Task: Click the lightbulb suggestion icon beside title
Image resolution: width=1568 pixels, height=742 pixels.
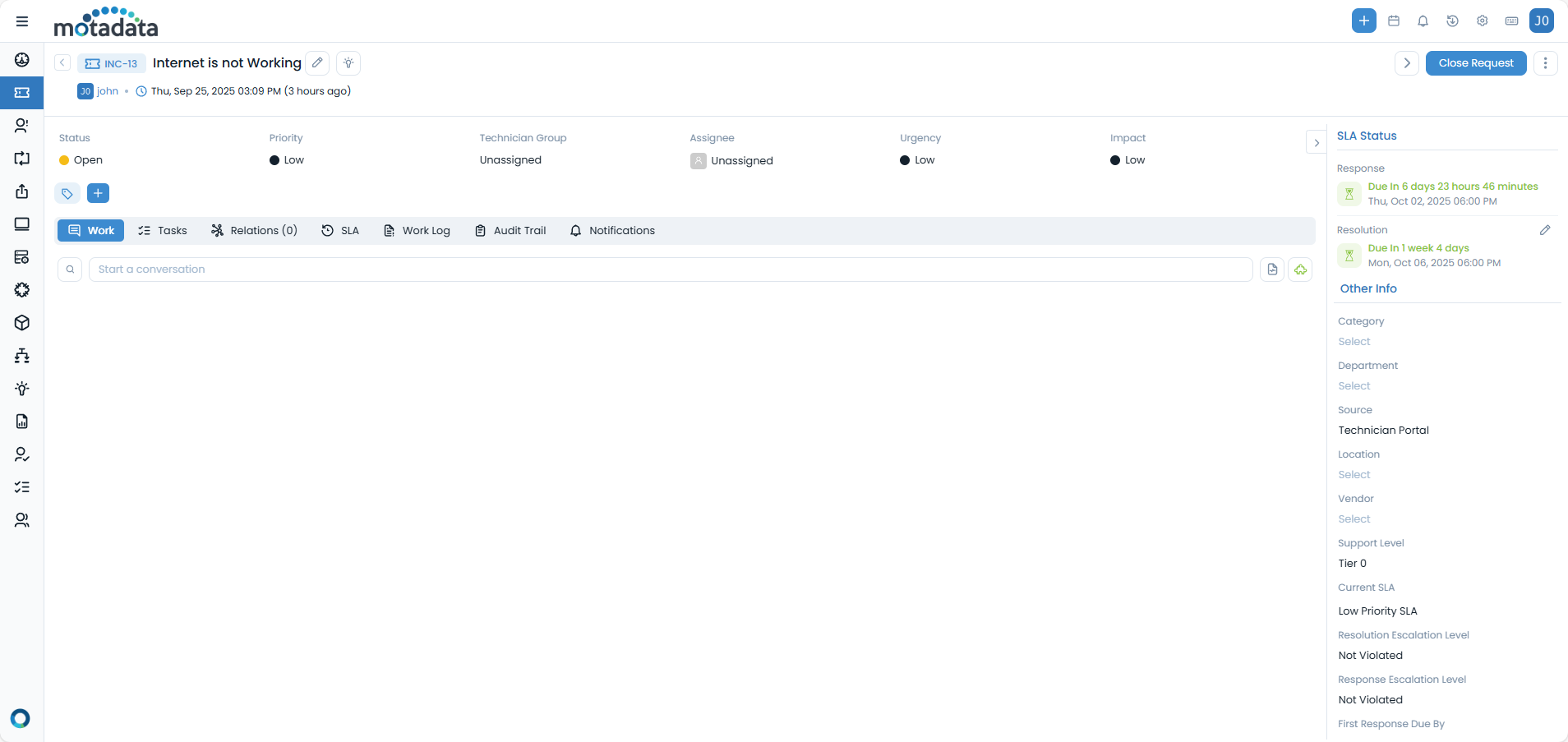Action: click(348, 63)
